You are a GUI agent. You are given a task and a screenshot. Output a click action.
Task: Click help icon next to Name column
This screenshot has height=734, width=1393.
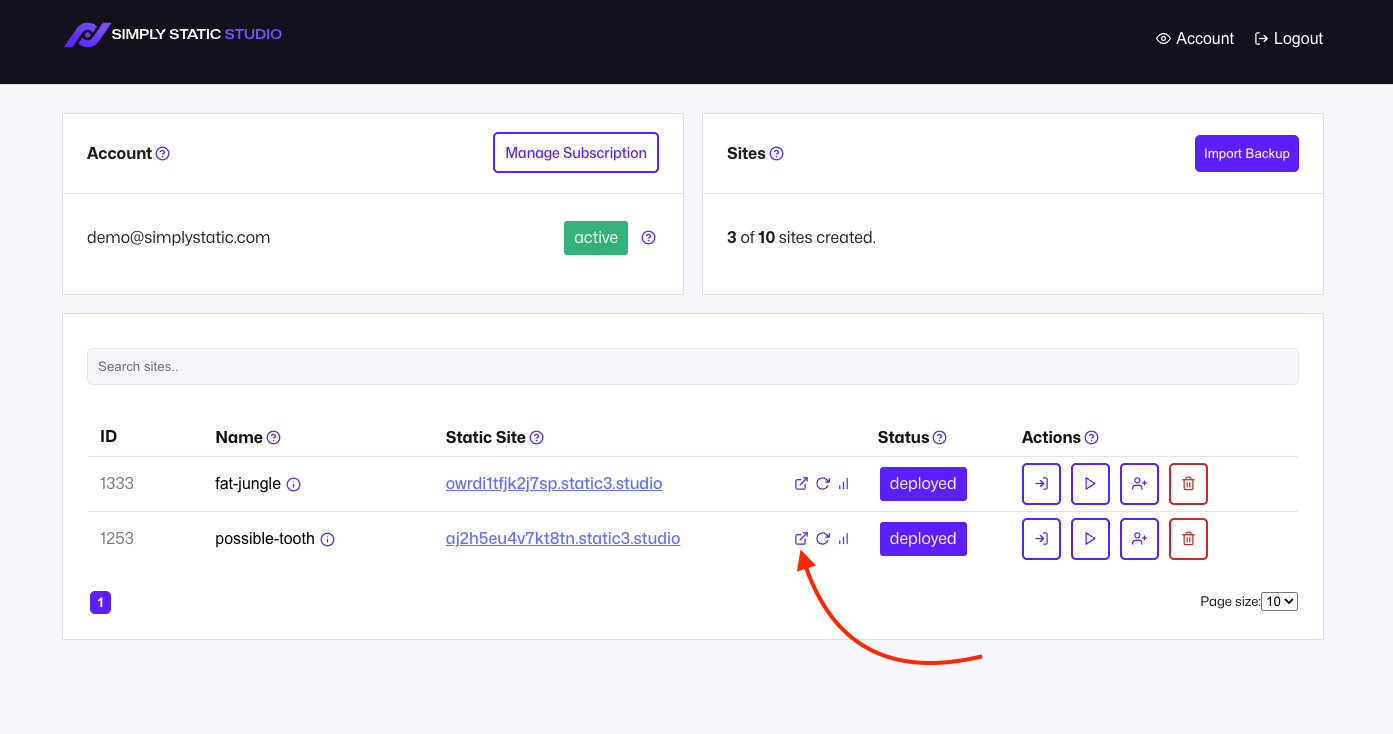pos(274,438)
